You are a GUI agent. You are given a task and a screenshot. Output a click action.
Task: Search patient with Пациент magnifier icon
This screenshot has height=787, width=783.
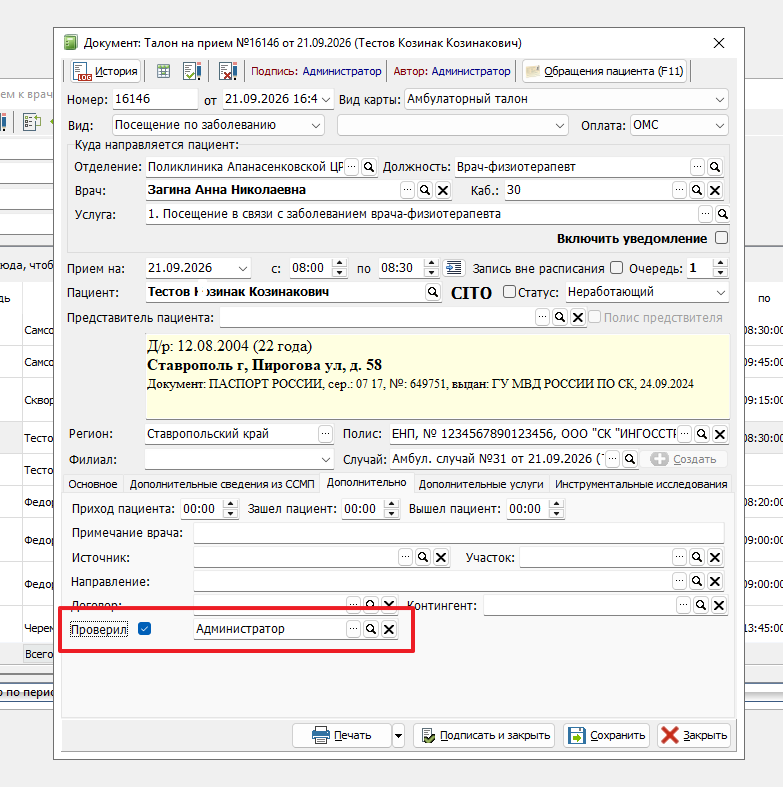[x=433, y=292]
